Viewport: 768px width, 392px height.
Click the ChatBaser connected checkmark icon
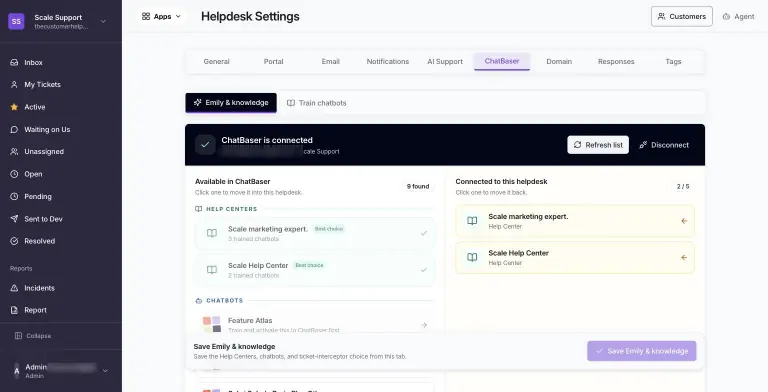point(205,145)
